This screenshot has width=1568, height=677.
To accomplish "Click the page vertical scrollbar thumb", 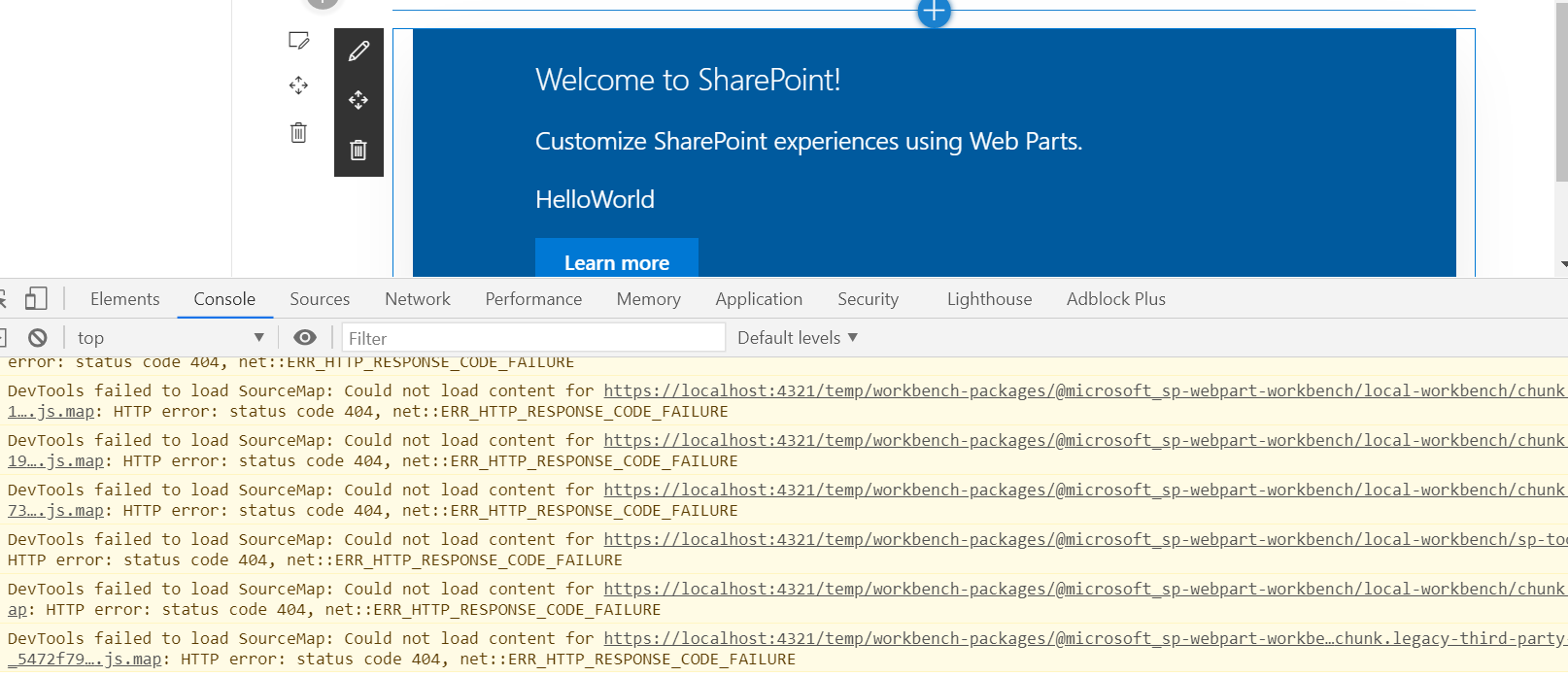I will 1561,90.
